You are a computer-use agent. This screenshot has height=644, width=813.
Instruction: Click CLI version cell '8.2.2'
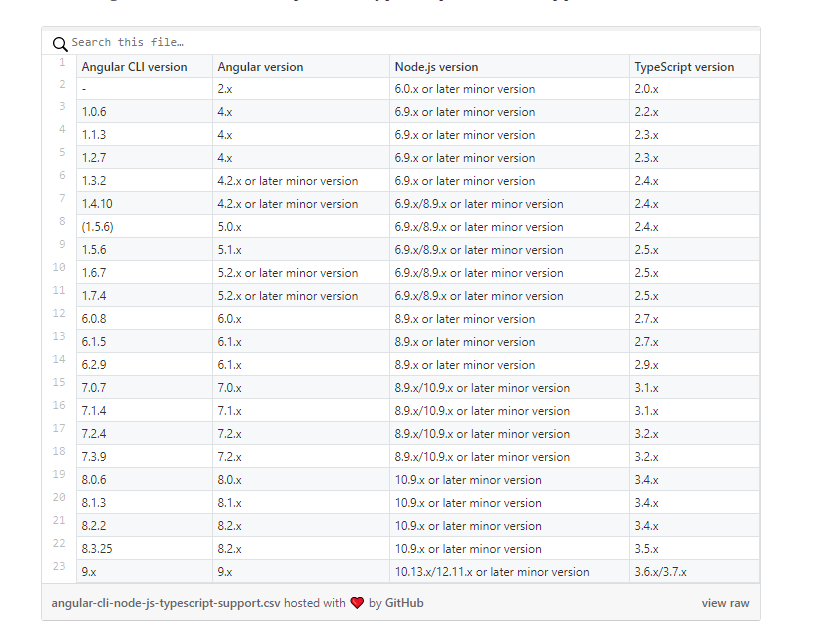145,526
